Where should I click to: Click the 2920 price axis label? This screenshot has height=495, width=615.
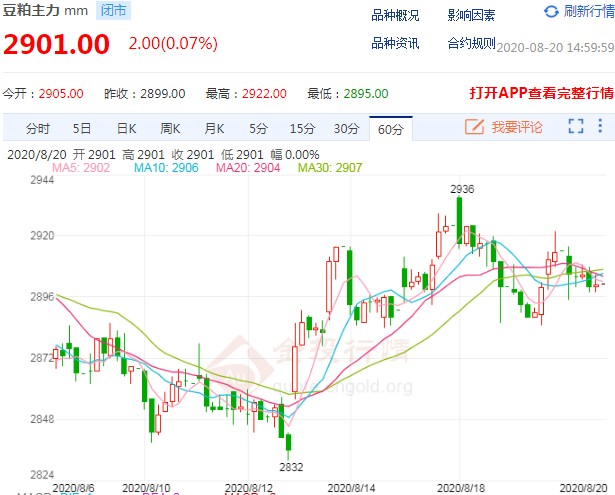[42, 235]
